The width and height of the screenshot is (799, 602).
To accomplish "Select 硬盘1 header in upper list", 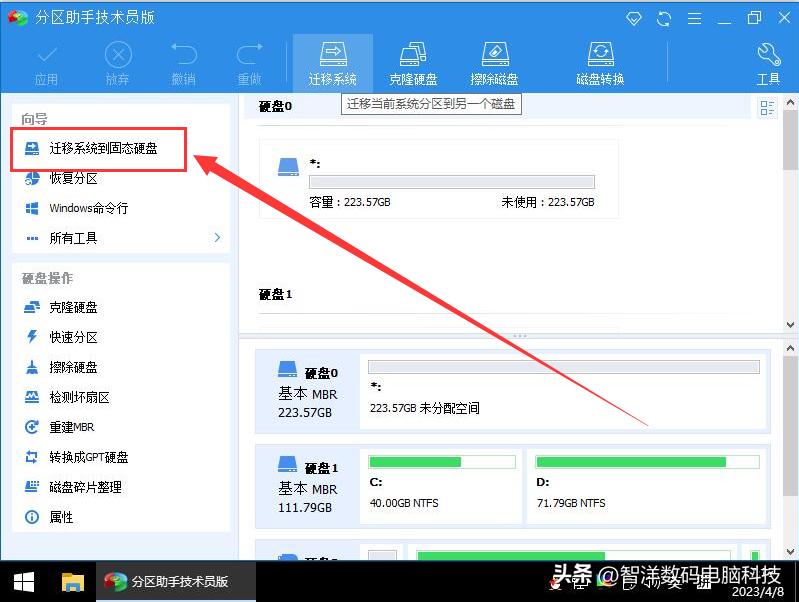I will 276,295.
